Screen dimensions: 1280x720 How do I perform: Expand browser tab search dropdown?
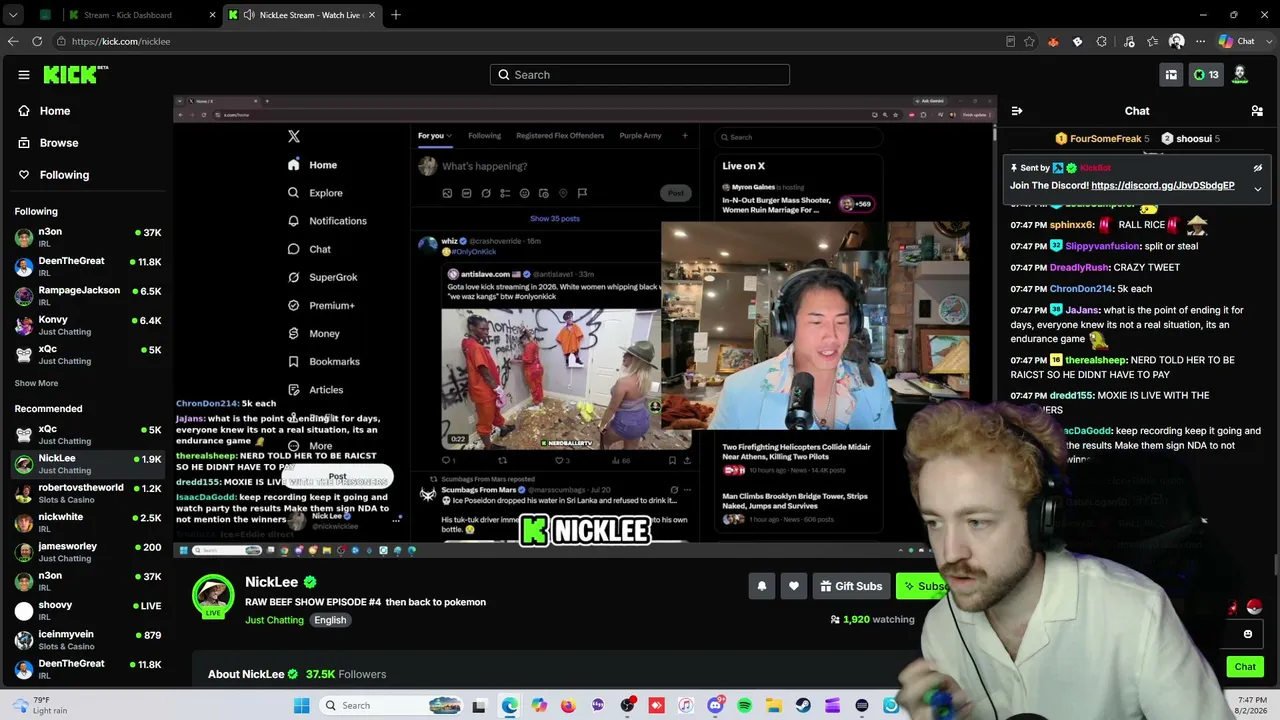(x=13, y=15)
